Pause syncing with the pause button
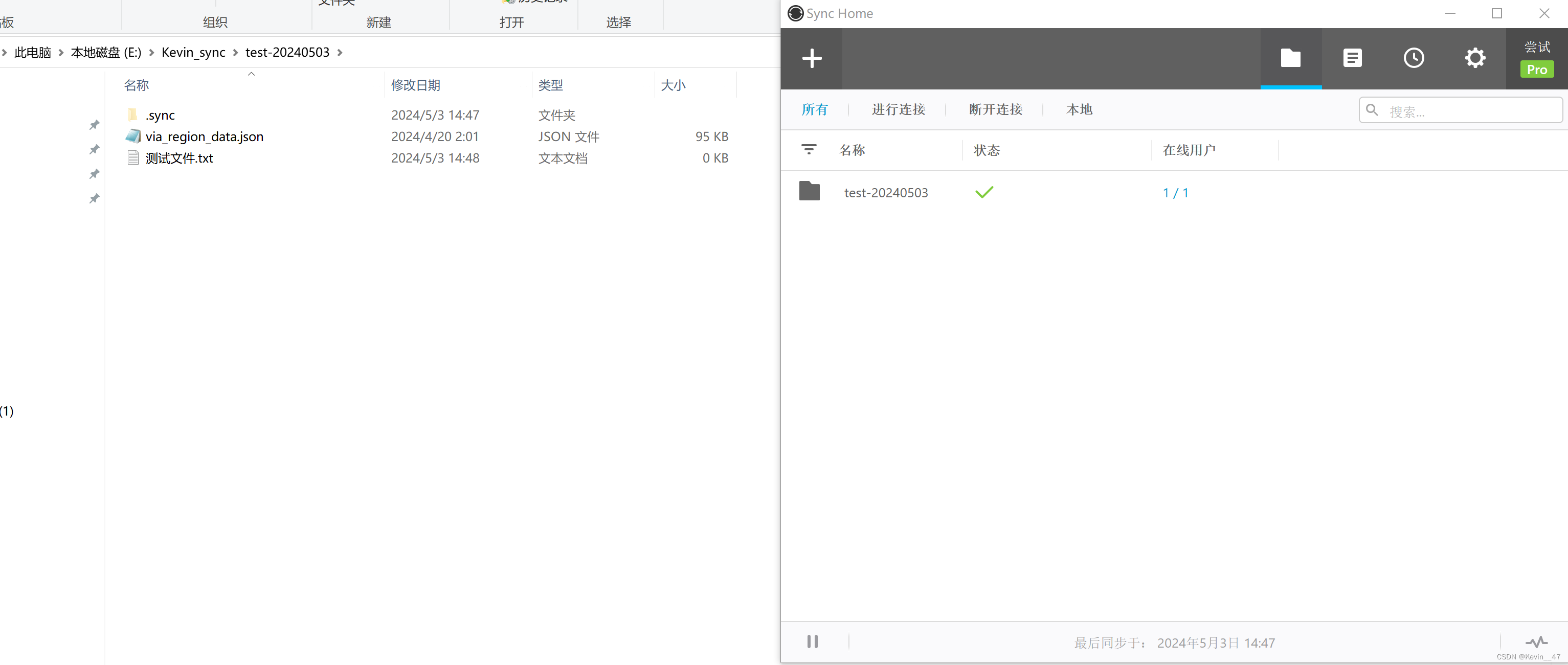 click(812, 641)
